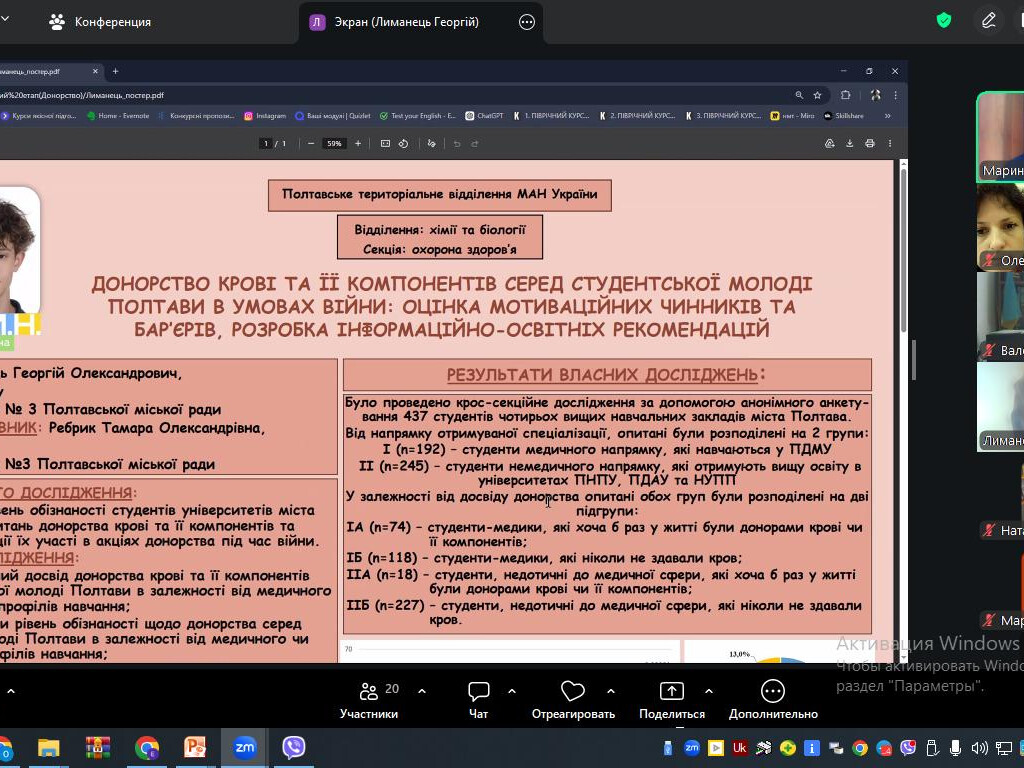Open WinRAR from the taskbar

click(x=97, y=747)
